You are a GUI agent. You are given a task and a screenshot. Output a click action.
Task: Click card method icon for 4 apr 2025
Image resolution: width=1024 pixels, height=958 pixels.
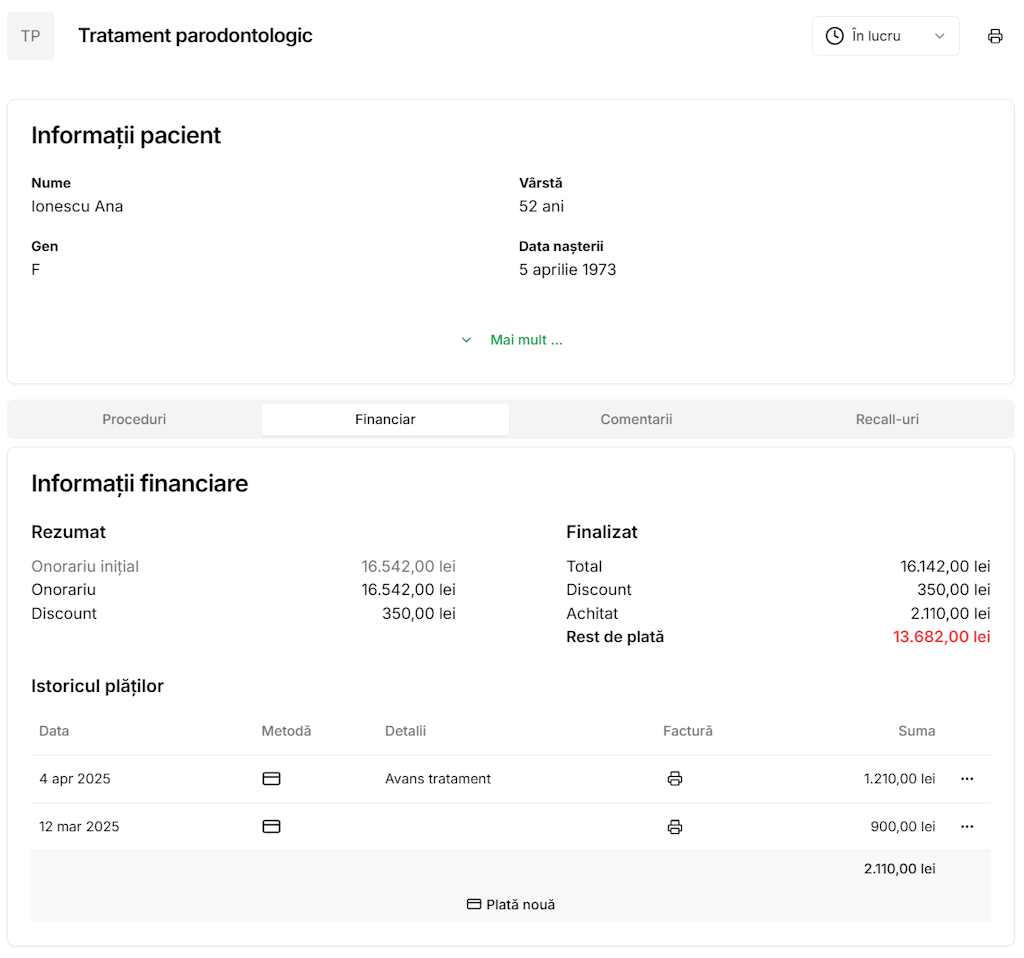click(271, 779)
